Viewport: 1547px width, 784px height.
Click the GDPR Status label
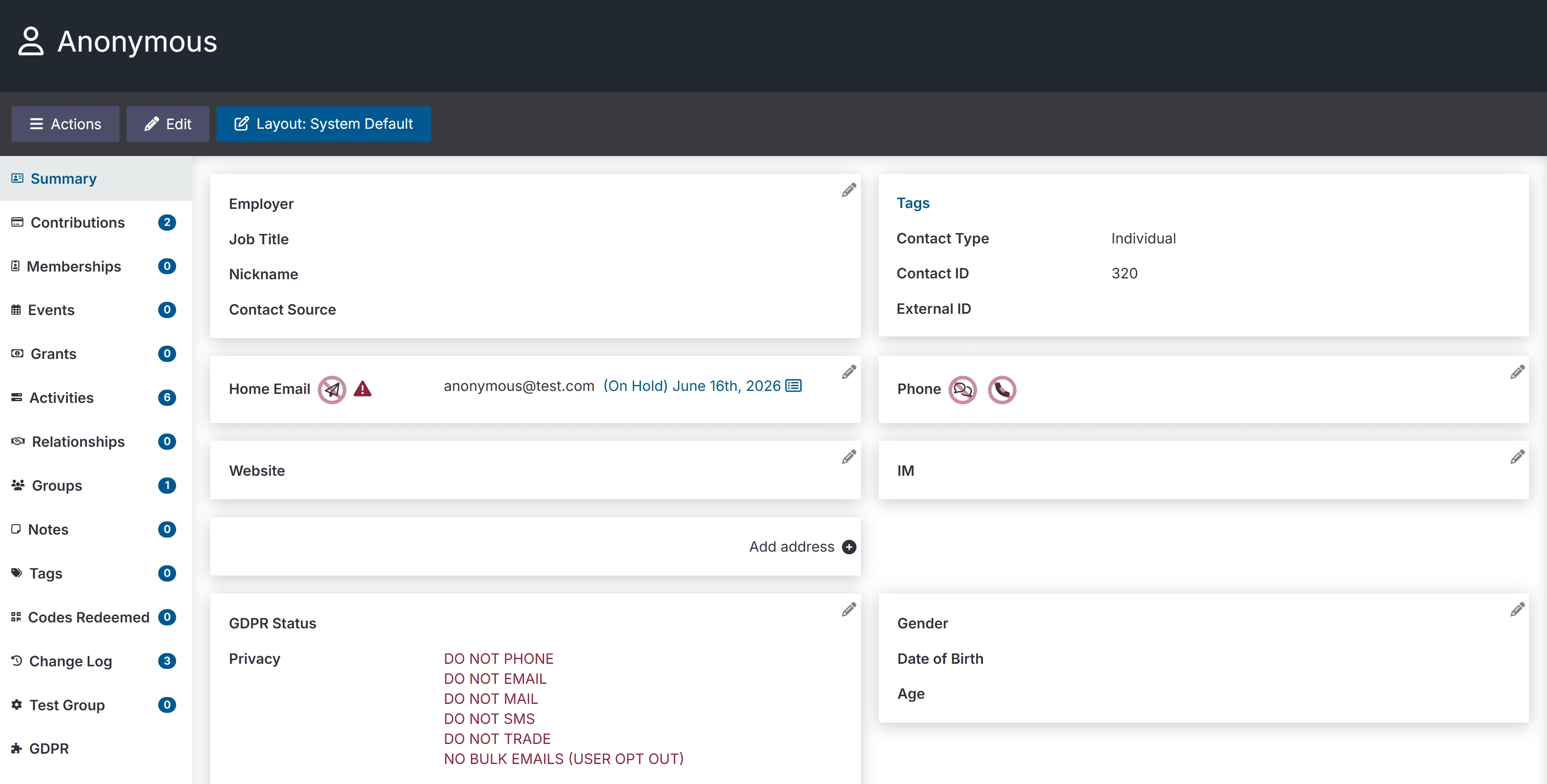[272, 623]
